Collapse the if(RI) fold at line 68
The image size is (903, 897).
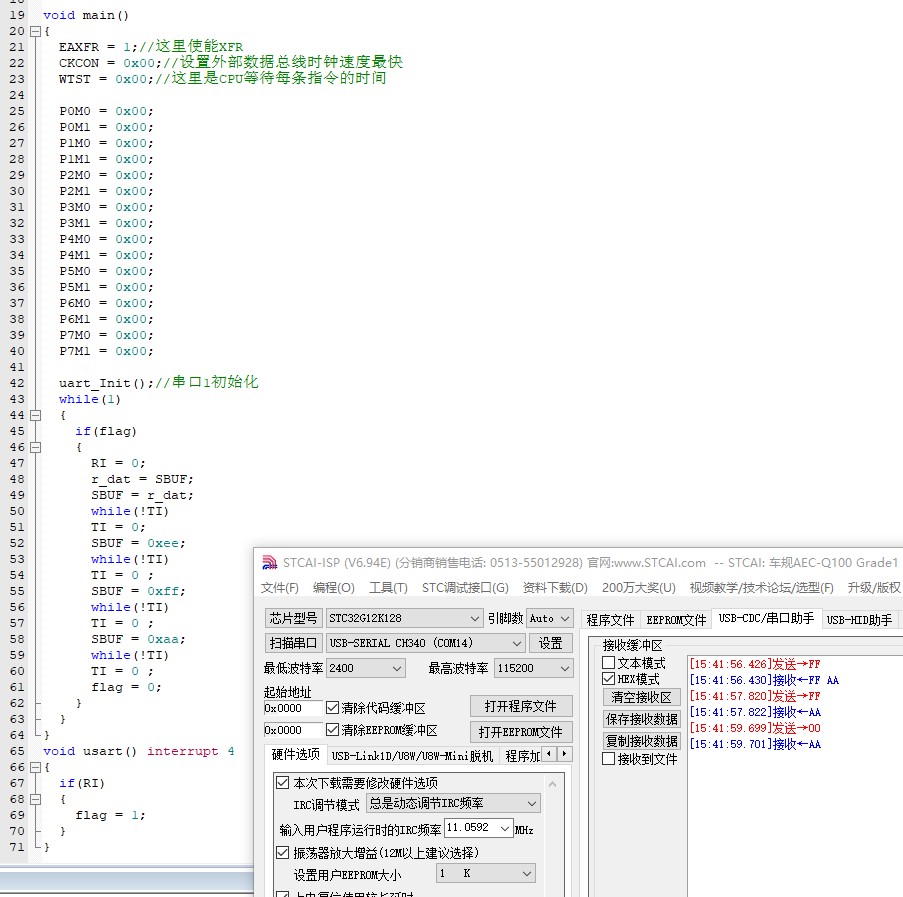(x=35, y=799)
